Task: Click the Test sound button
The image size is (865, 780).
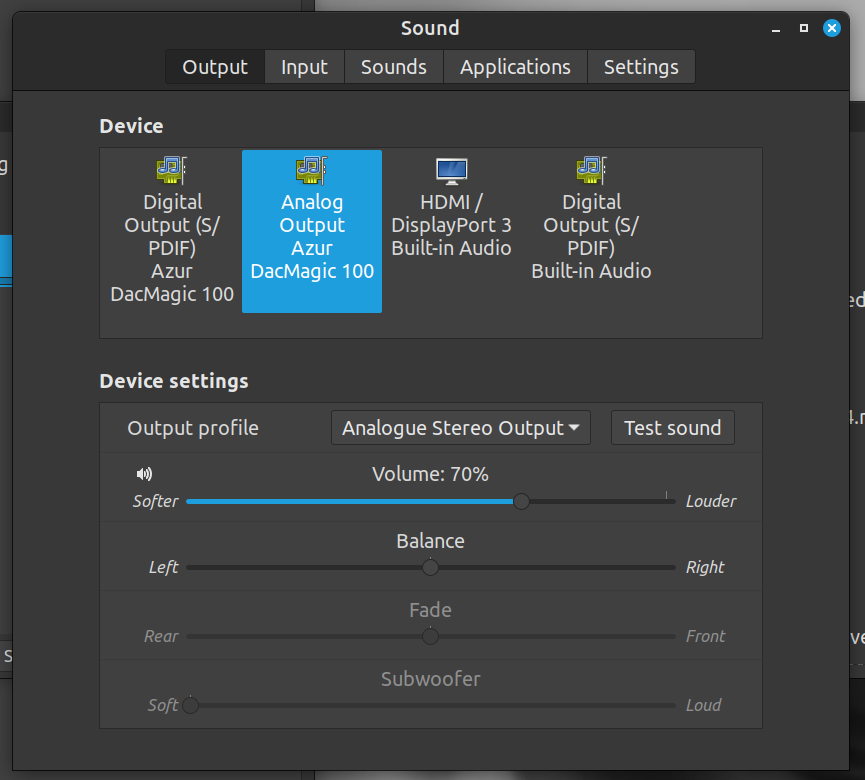Action: click(x=672, y=428)
